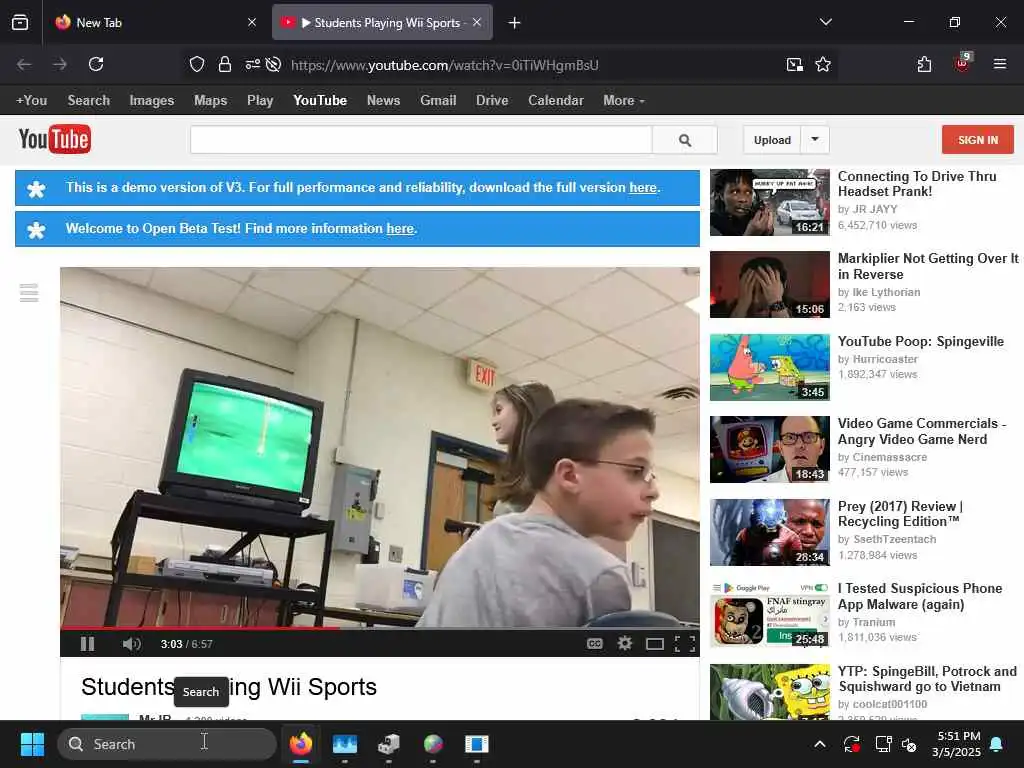Screen dimensions: 1024x768
Task: Open the guide hamburger menu beside video
Action: (x=29, y=293)
